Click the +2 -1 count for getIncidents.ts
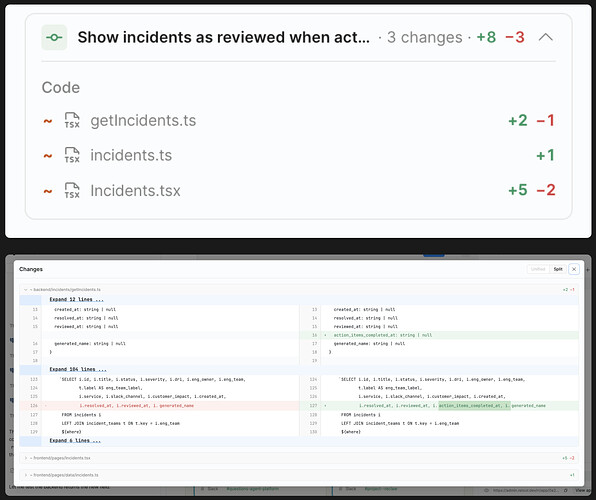This screenshot has width=596, height=500. pos(531,121)
